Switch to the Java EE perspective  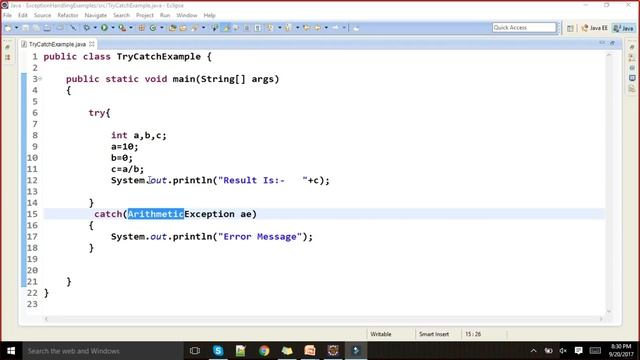click(x=595, y=28)
